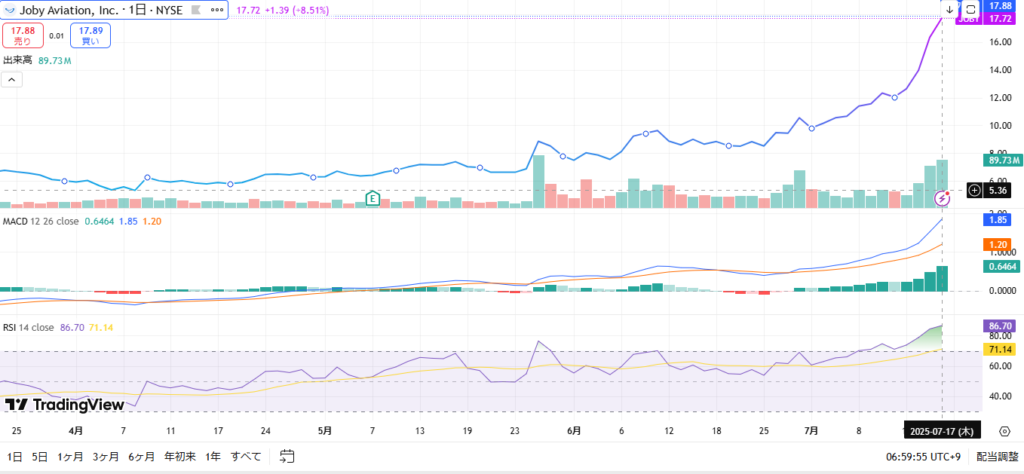1024x474 pixels.
Task: Collapse the indicator legend with chevron button
Action: [x=12, y=80]
